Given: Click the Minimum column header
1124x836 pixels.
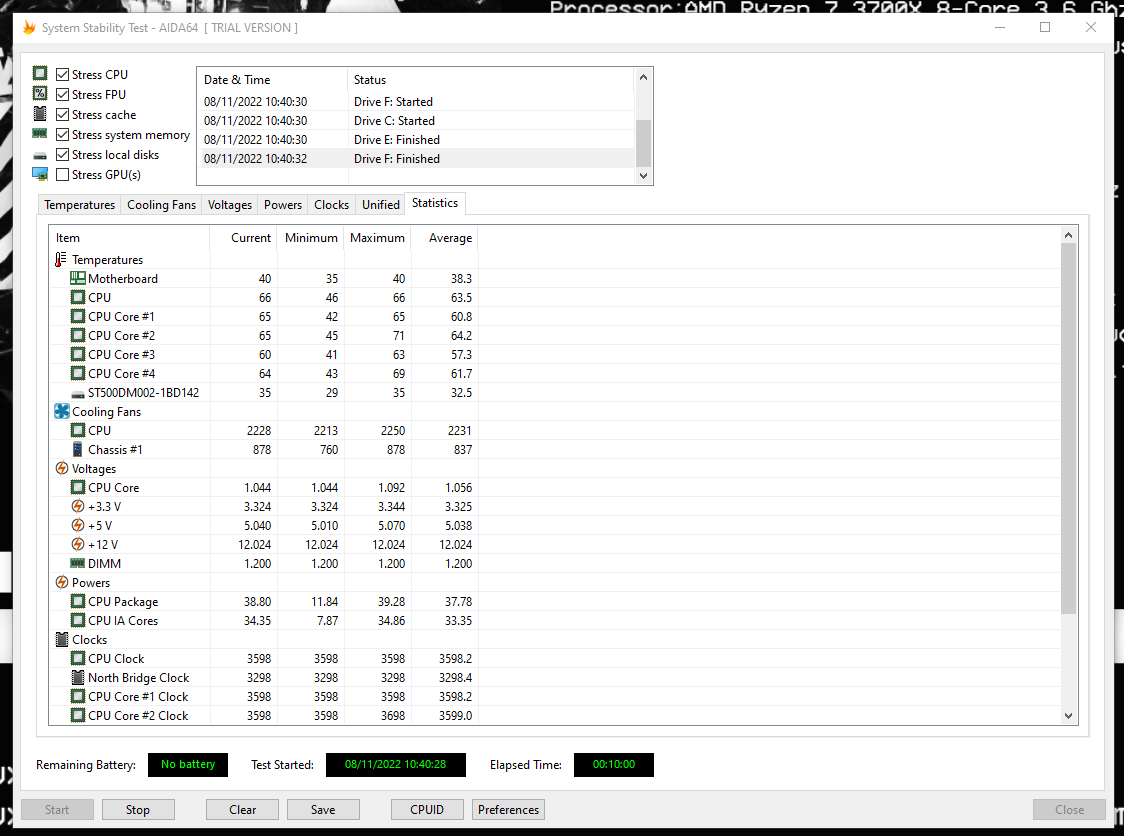Looking at the screenshot, I should (310, 237).
